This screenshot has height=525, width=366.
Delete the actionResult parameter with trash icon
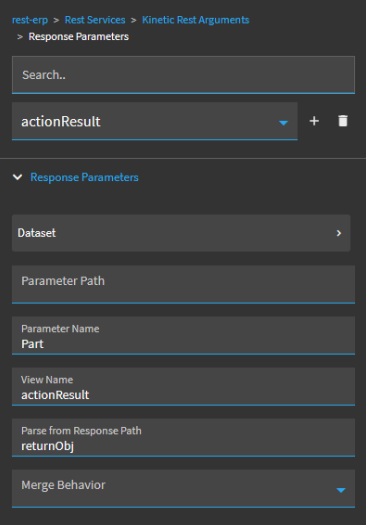[x=343, y=121]
